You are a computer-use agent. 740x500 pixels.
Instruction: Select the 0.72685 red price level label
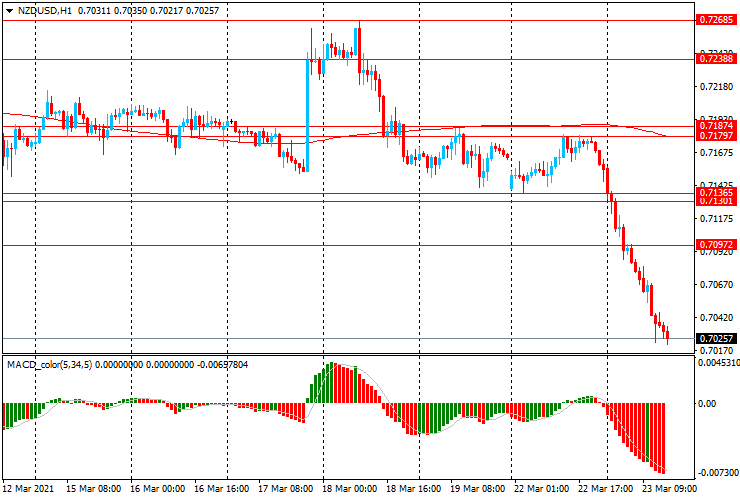pyautogui.click(x=716, y=20)
